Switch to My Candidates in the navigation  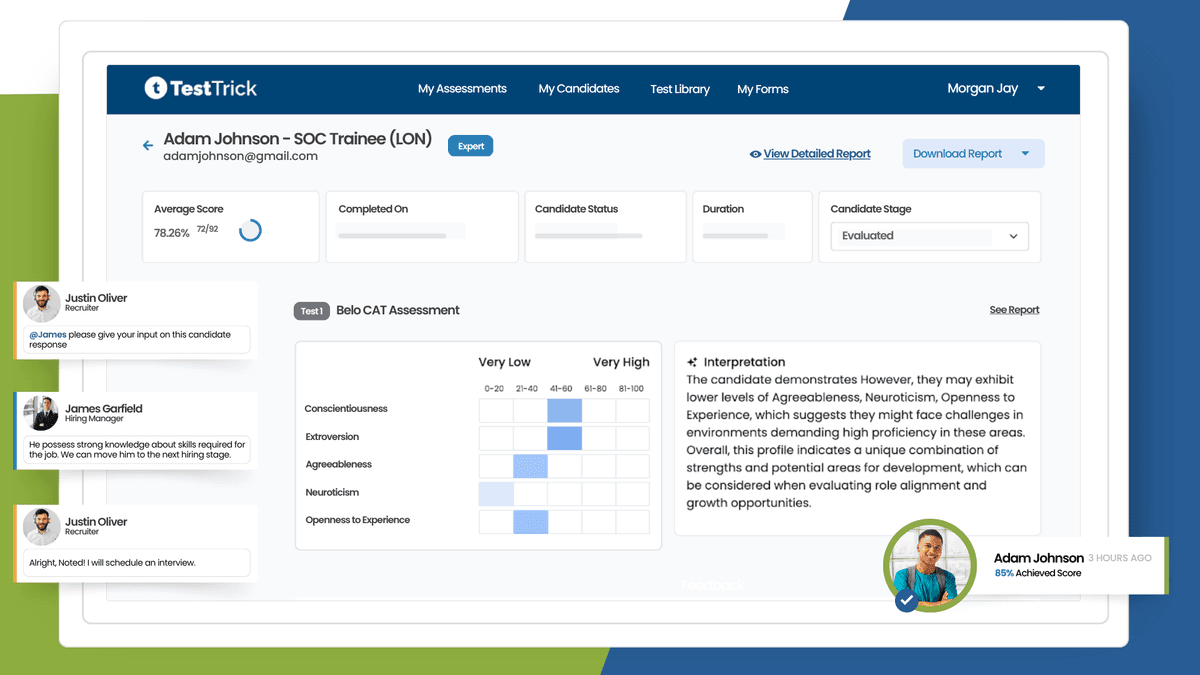pyautogui.click(x=579, y=89)
